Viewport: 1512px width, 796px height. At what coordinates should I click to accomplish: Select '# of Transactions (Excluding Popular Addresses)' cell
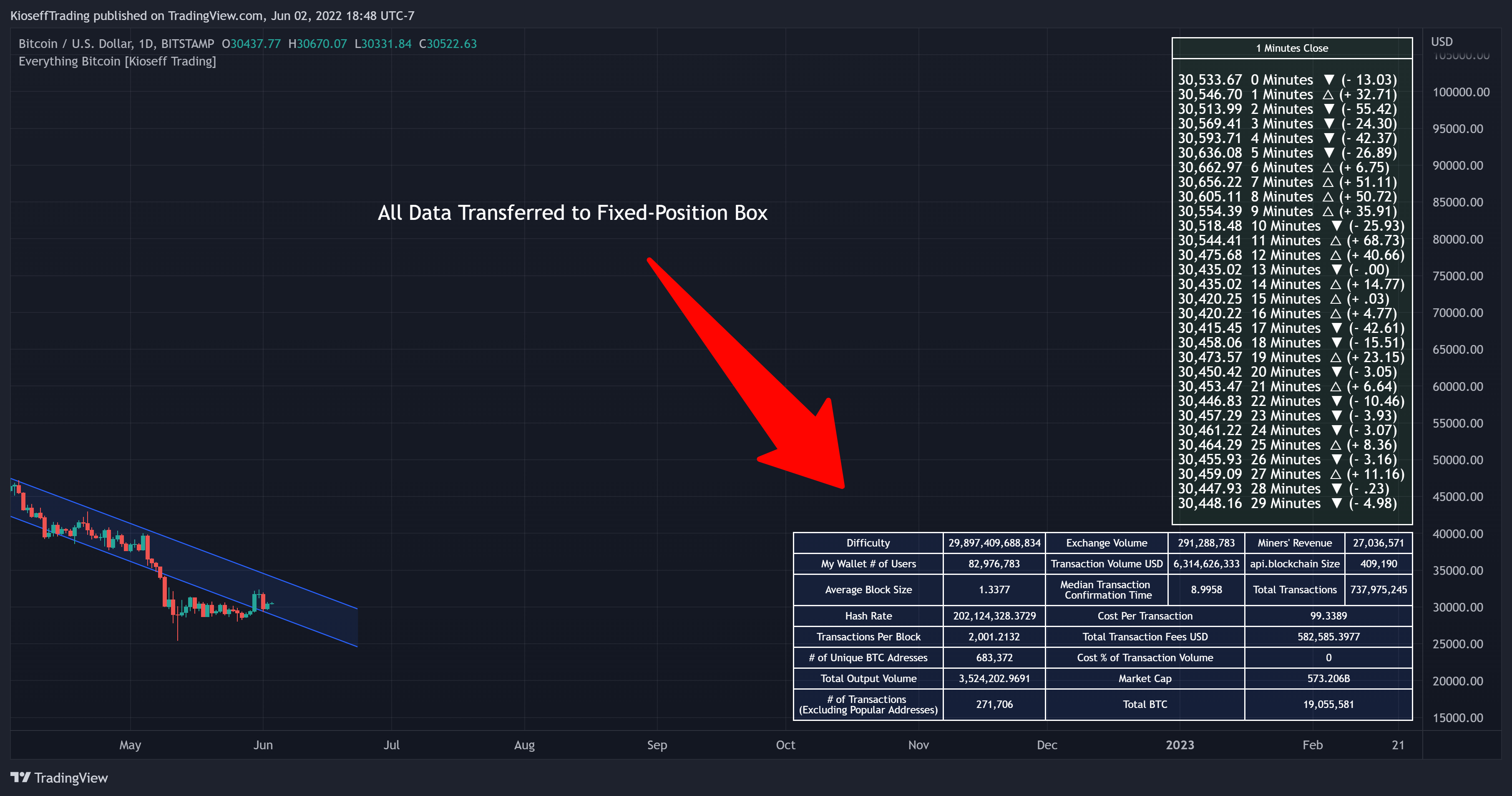coord(868,704)
